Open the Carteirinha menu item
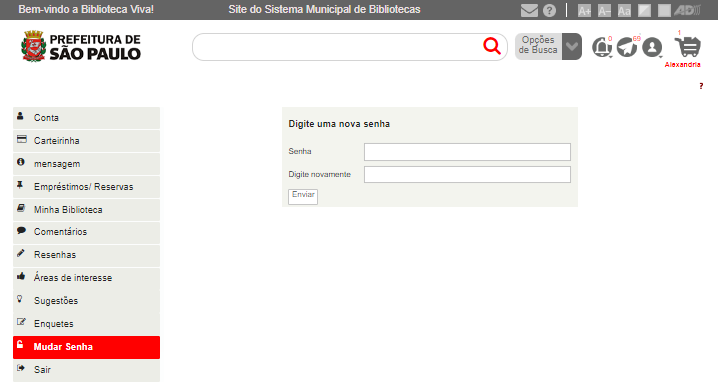 (87, 141)
